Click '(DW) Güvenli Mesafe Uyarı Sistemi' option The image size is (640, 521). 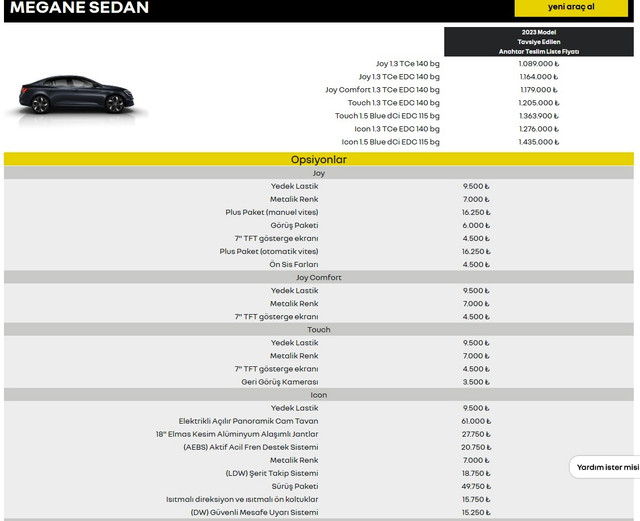point(254,512)
